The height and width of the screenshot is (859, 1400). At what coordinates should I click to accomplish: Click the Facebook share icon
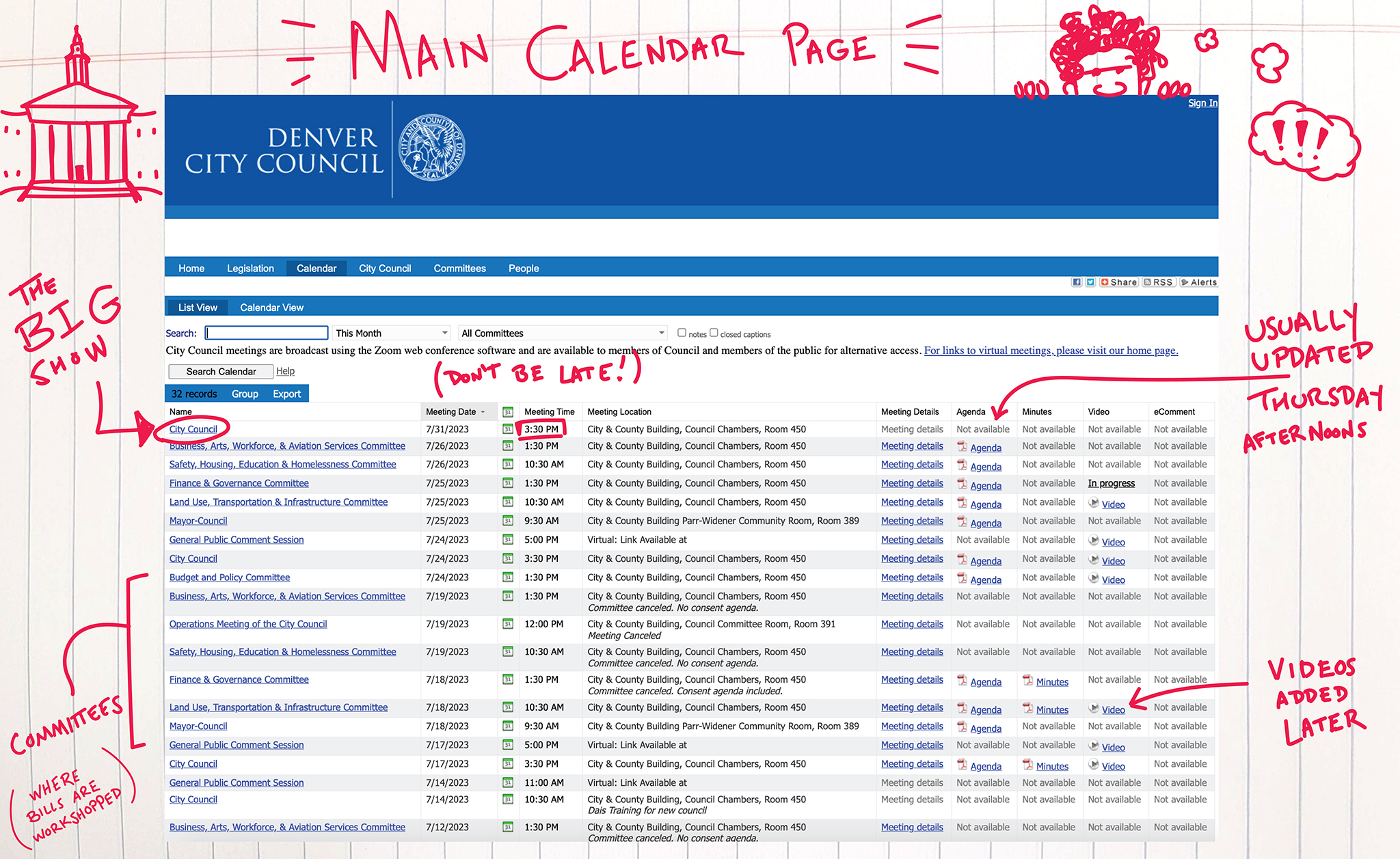pos(1077,282)
